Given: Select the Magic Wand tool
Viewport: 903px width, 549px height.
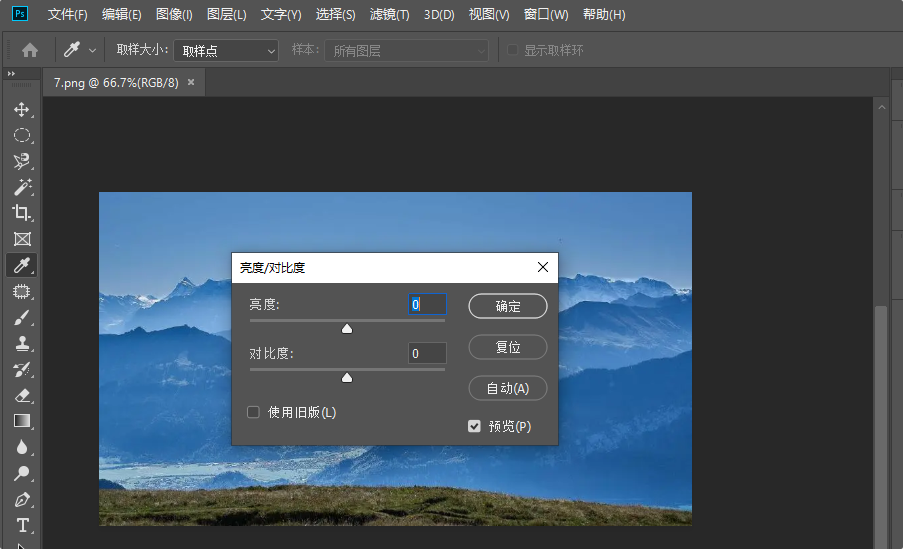Looking at the screenshot, I should 22,187.
